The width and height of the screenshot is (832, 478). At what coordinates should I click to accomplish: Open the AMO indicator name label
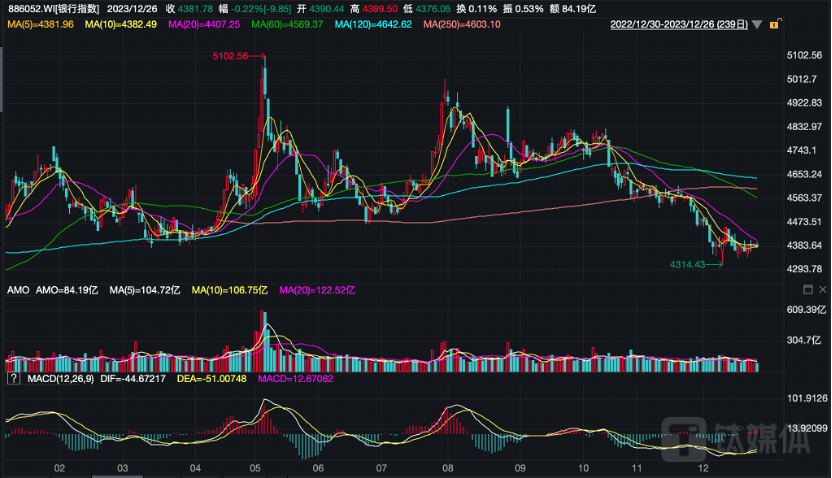[x=17, y=290]
